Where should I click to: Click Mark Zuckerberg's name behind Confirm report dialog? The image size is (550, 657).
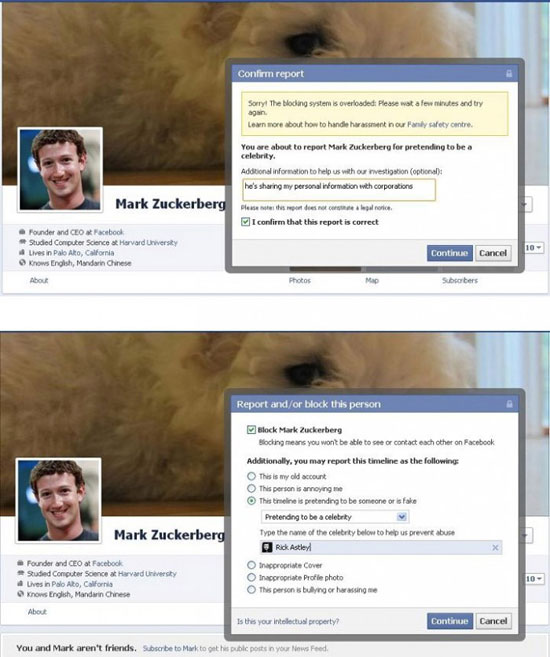click(170, 204)
